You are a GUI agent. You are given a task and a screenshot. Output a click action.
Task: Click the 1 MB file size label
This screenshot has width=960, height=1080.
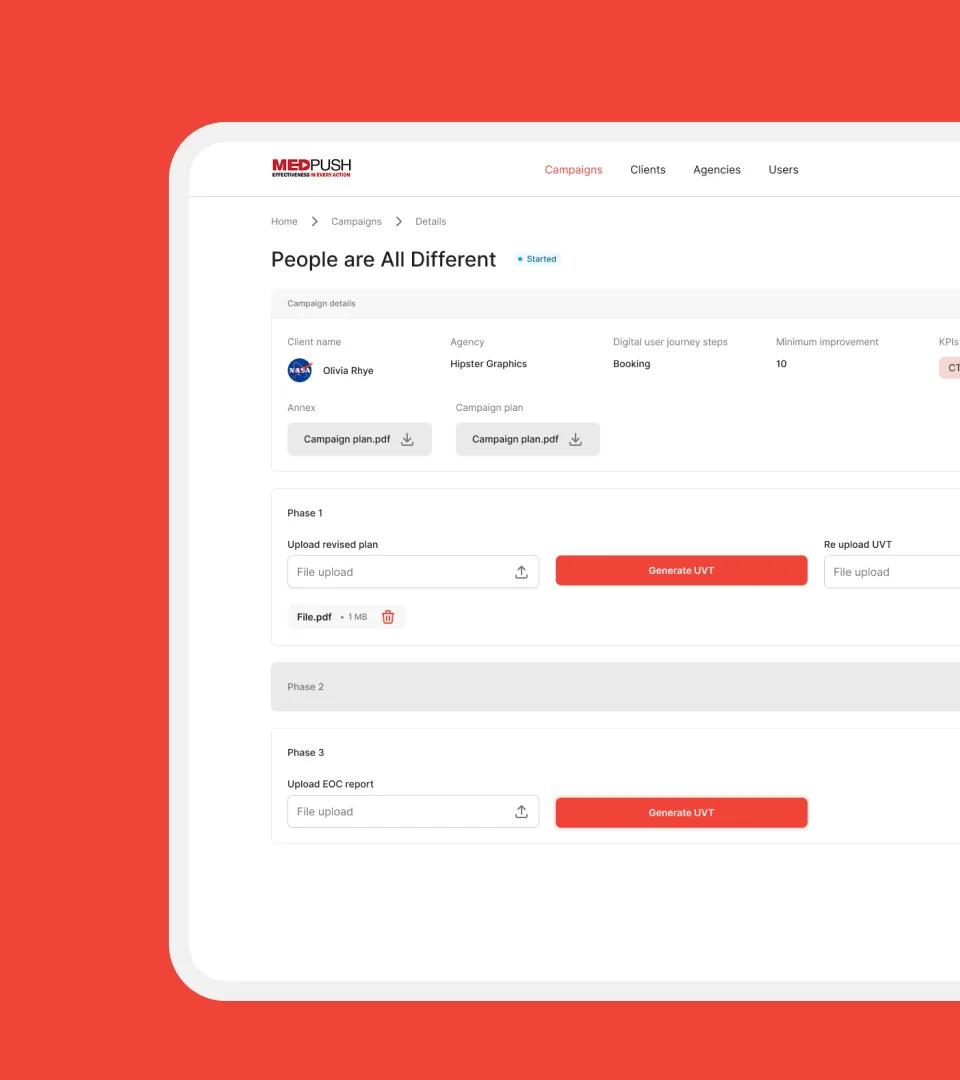[357, 617]
